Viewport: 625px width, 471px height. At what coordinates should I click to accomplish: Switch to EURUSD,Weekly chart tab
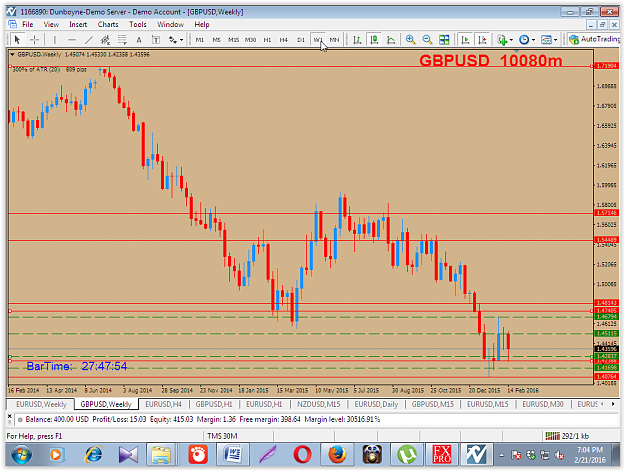tap(41, 404)
